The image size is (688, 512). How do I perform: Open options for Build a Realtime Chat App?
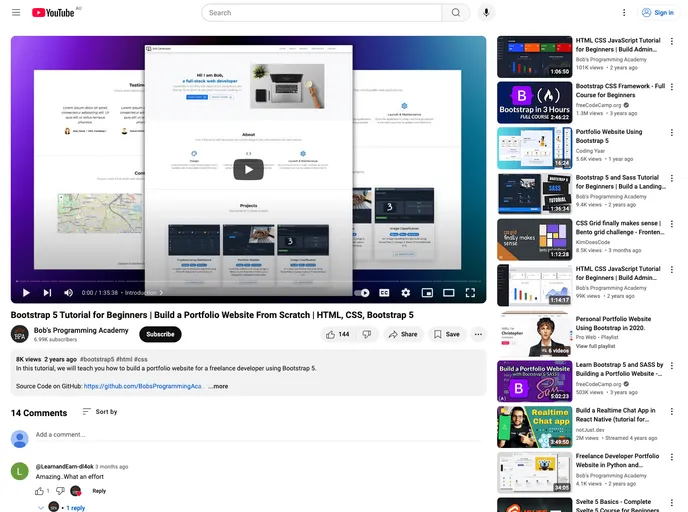point(672,411)
